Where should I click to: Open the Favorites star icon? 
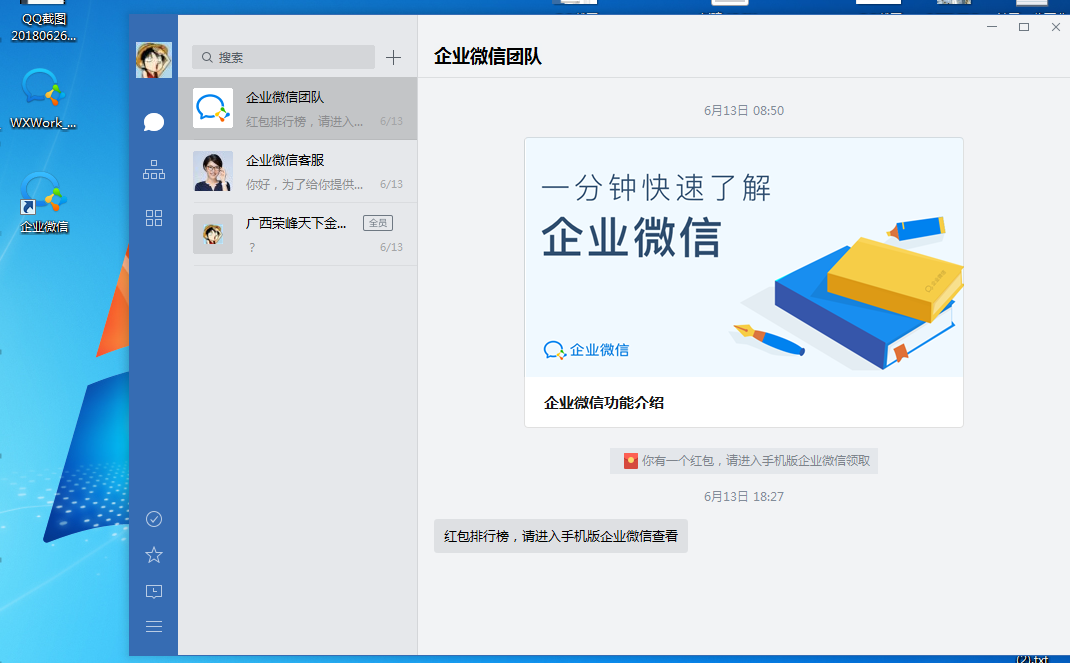click(154, 555)
